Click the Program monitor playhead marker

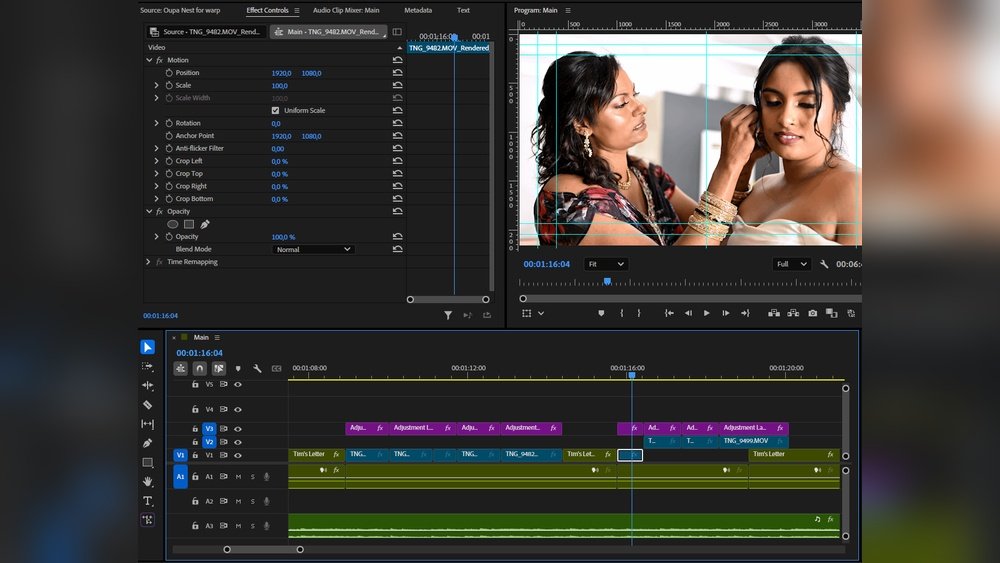(x=607, y=282)
